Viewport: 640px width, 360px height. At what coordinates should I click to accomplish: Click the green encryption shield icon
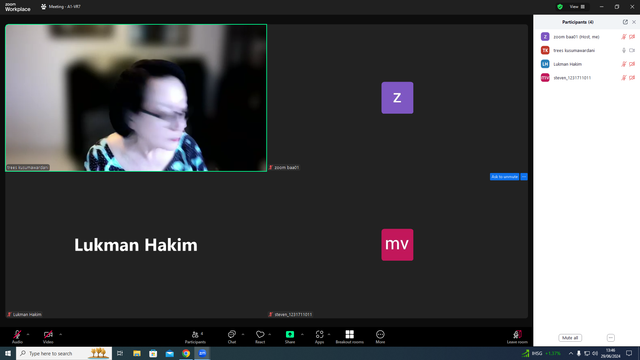click(560, 7)
